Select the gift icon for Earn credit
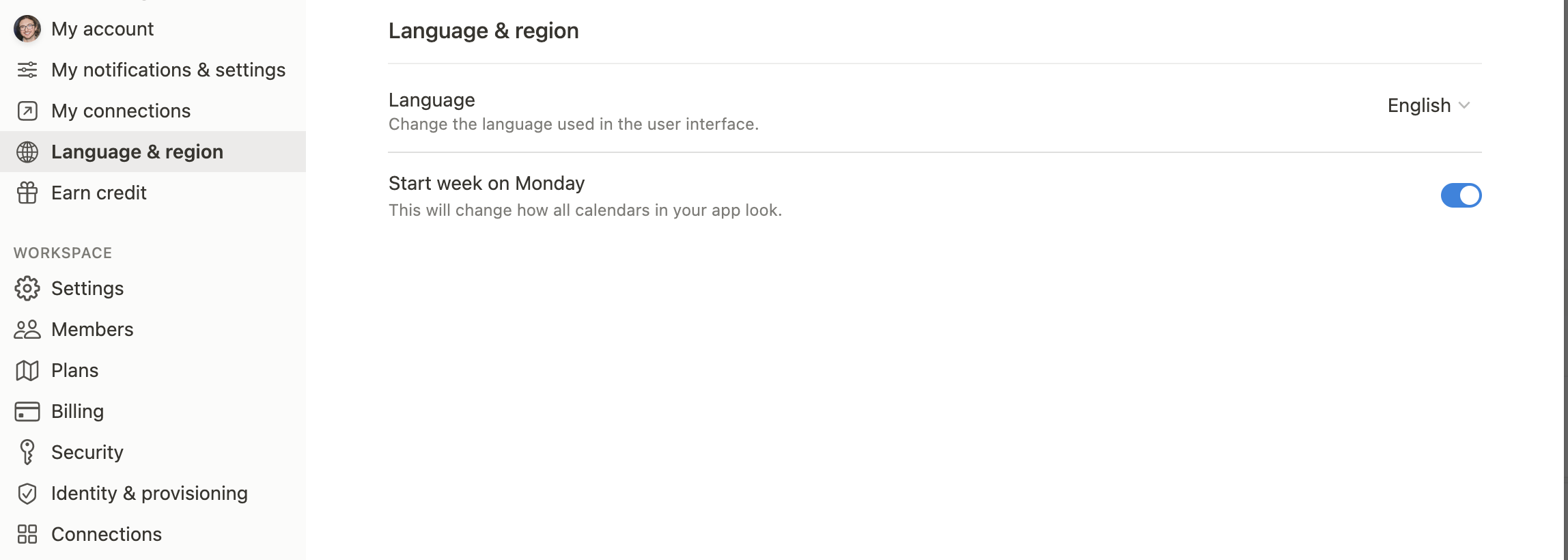1568x560 pixels. pos(27,193)
